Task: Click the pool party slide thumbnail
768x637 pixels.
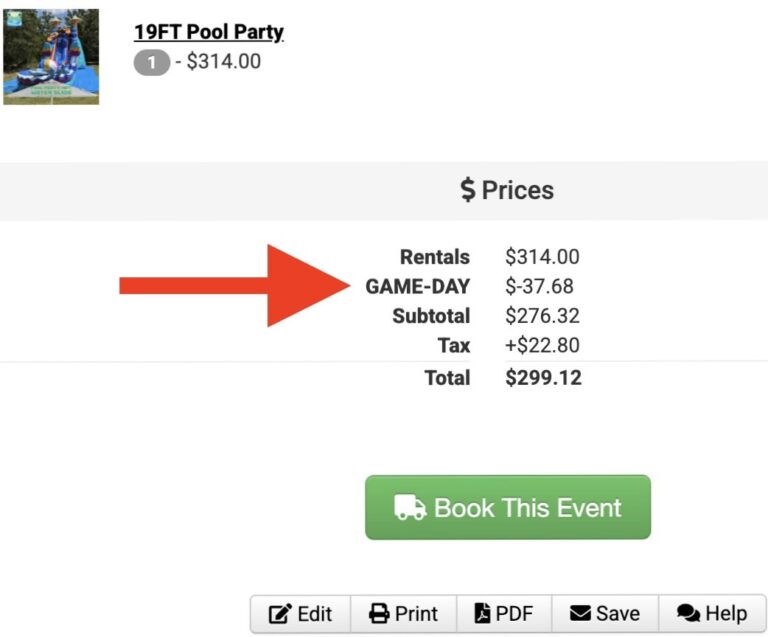Action: coord(51,56)
